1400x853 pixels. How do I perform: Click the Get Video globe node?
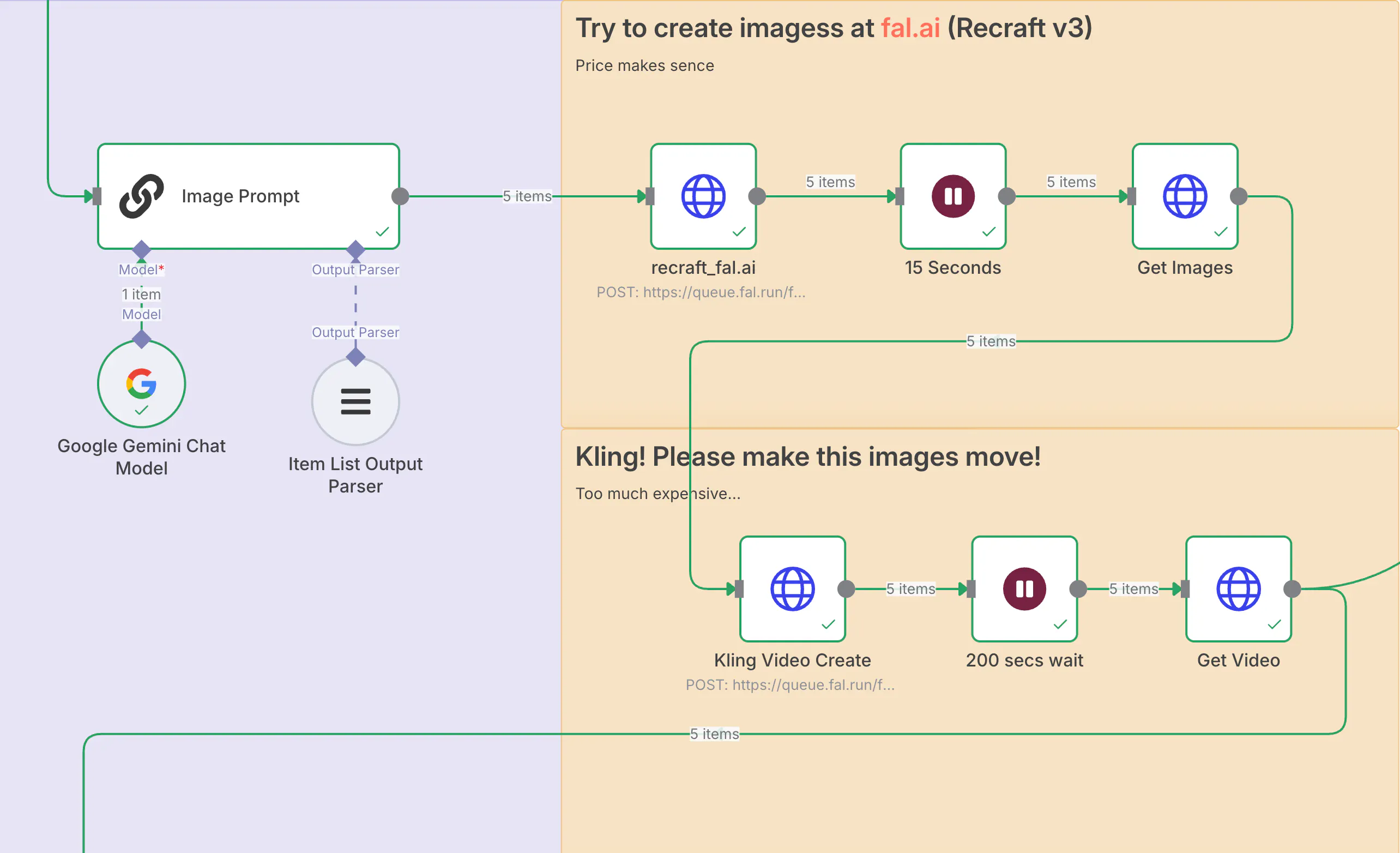pyautogui.click(x=1238, y=588)
